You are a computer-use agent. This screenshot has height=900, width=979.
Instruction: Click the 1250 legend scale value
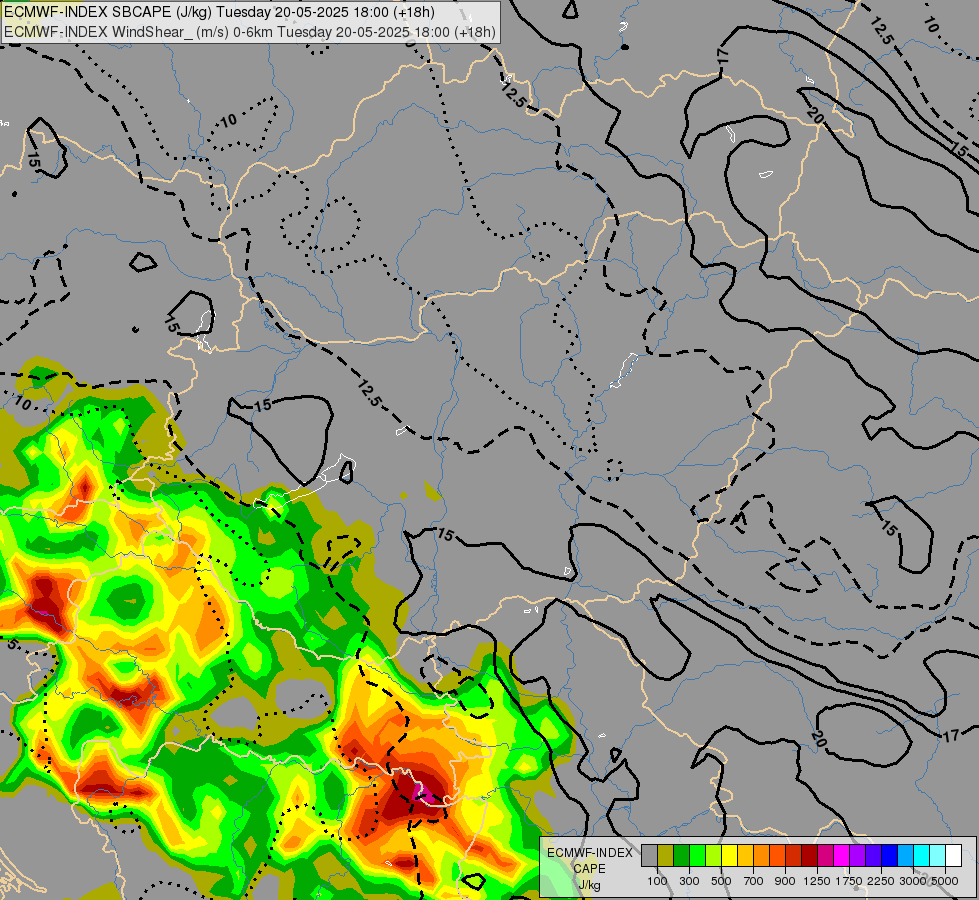coord(817,881)
